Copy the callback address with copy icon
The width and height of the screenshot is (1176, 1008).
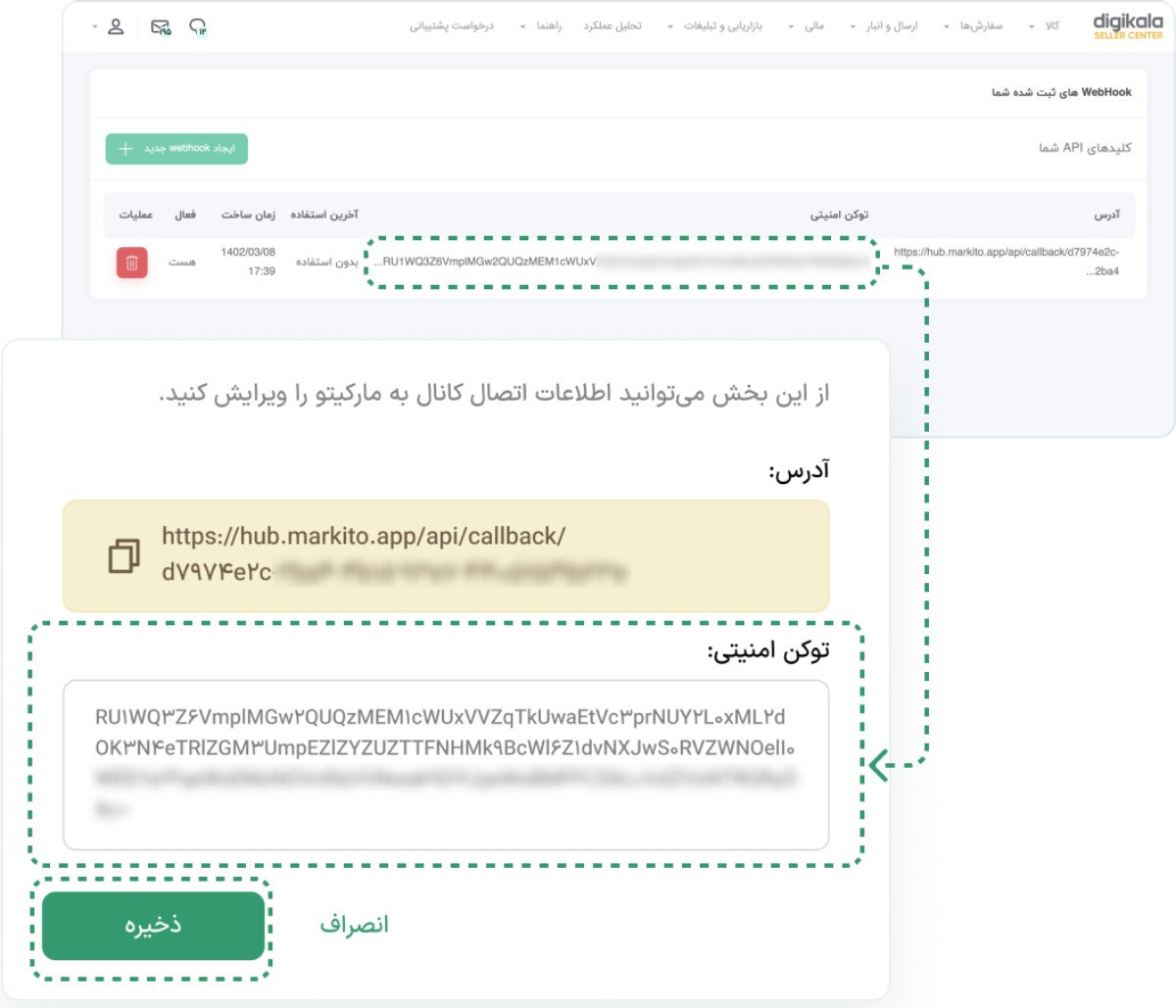coord(124,554)
